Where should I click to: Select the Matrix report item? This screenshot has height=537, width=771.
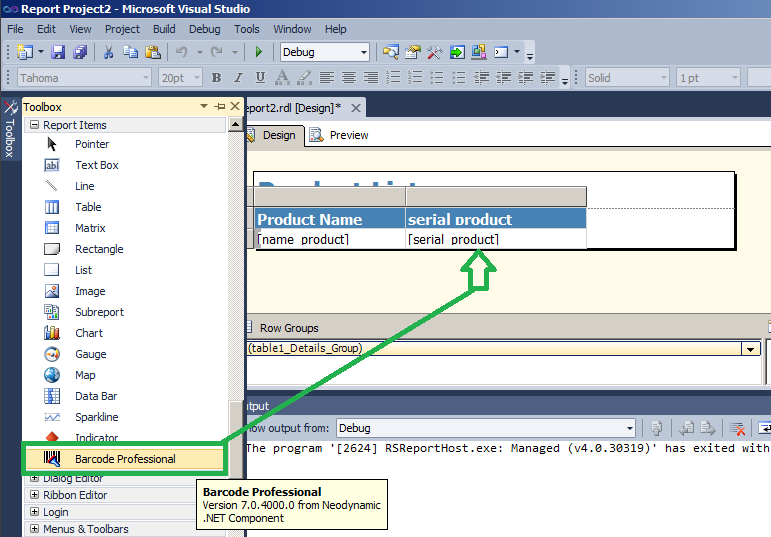(x=90, y=228)
